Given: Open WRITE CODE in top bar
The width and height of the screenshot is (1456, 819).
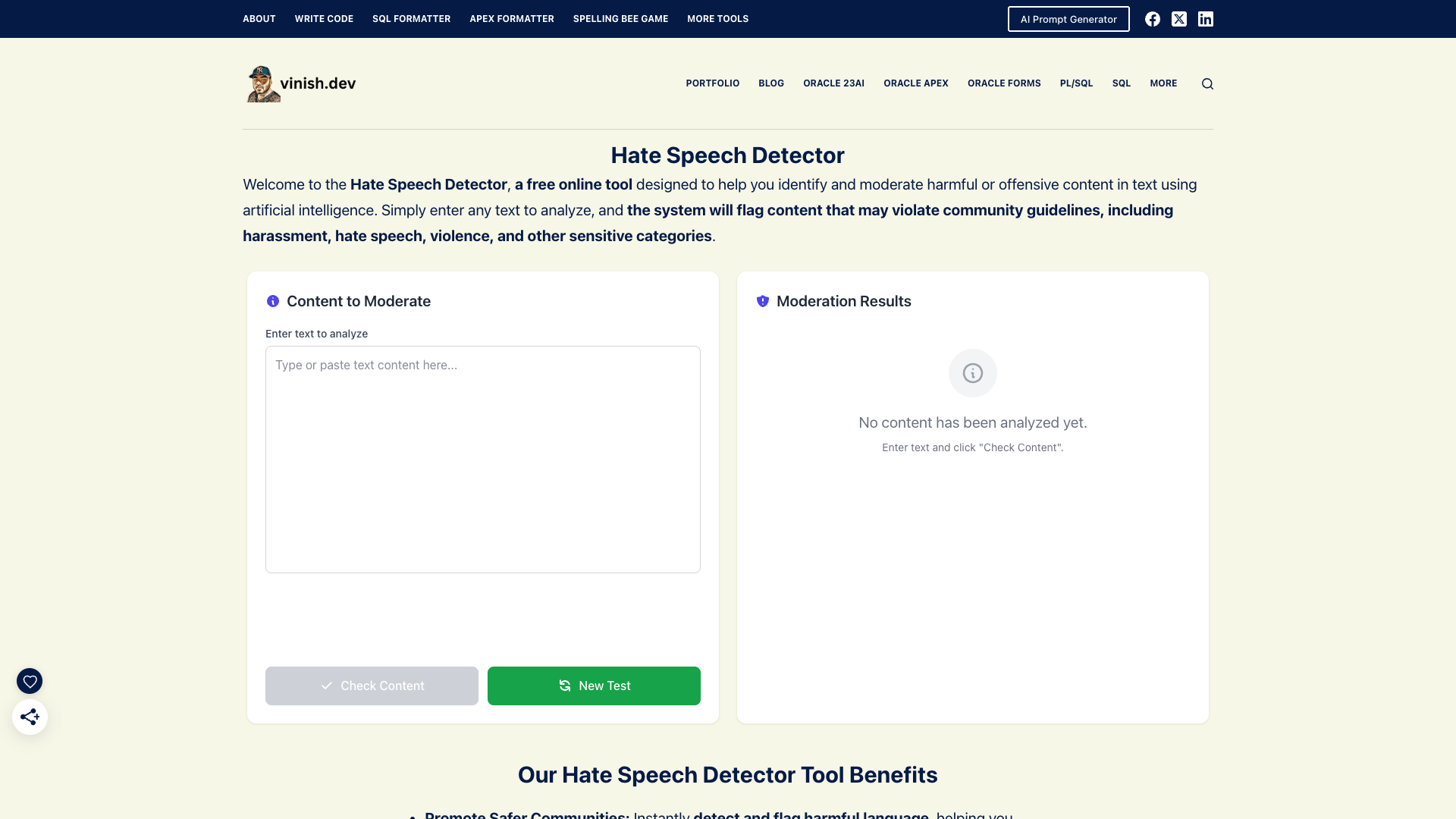Looking at the screenshot, I should (324, 19).
